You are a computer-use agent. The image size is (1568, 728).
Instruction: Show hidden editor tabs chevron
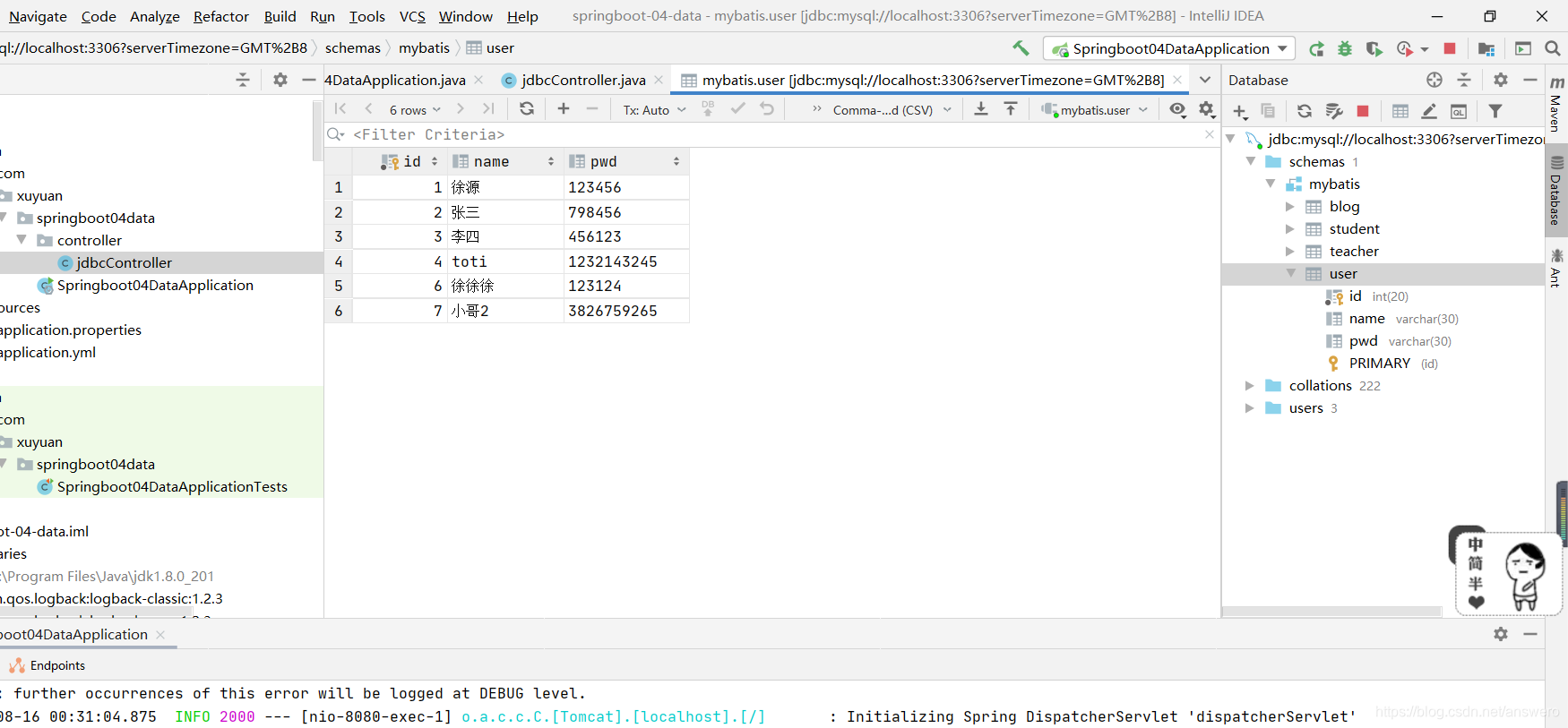(x=1205, y=80)
